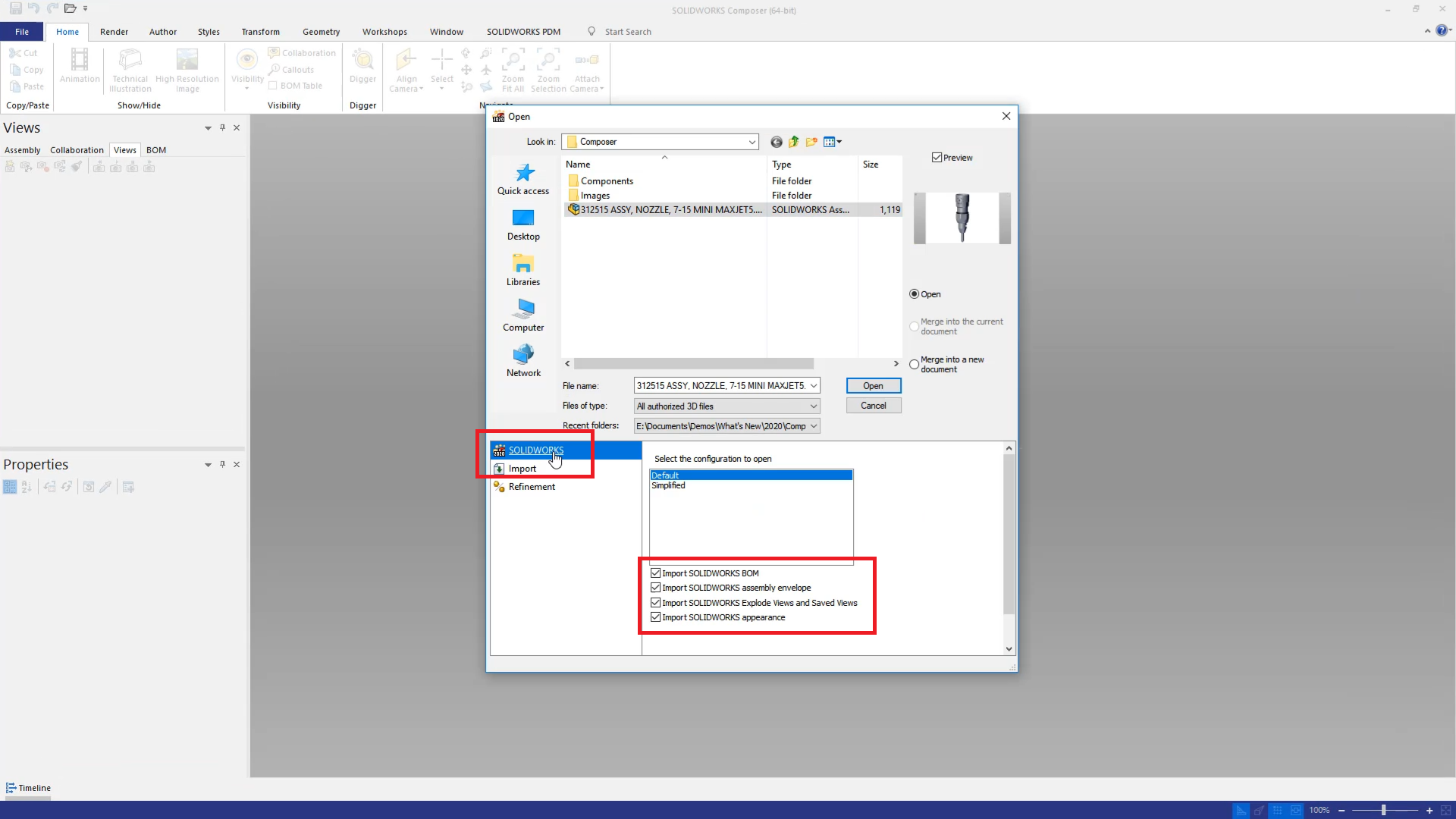The width and height of the screenshot is (1456, 819).
Task: Click the zoom slider handle in status bar
Action: [1384, 811]
